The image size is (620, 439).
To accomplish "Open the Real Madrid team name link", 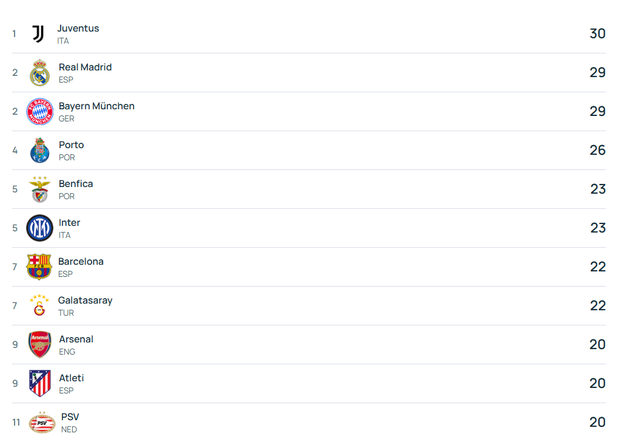I will pos(85,67).
